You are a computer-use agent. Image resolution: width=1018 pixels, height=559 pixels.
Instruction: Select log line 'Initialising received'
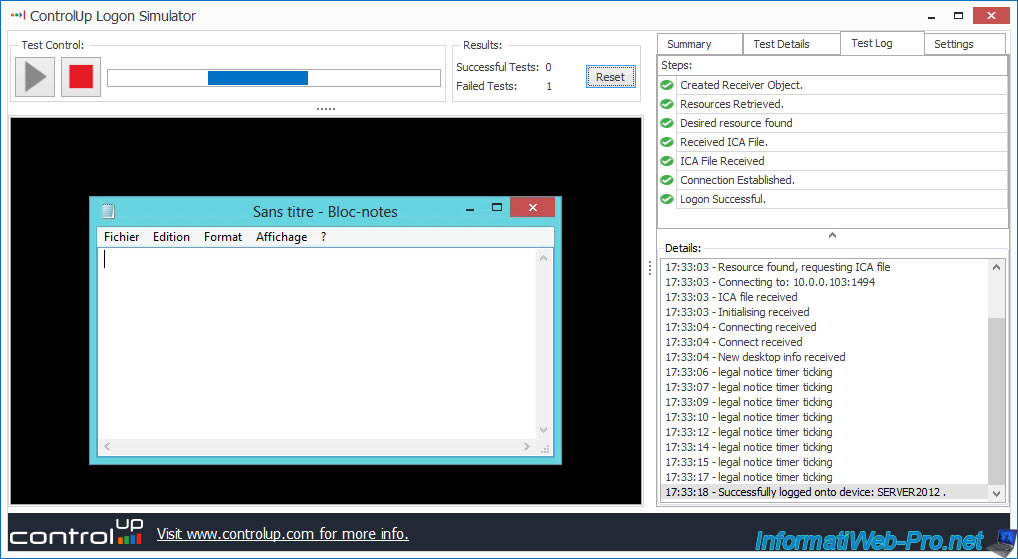pyautogui.click(x=738, y=312)
